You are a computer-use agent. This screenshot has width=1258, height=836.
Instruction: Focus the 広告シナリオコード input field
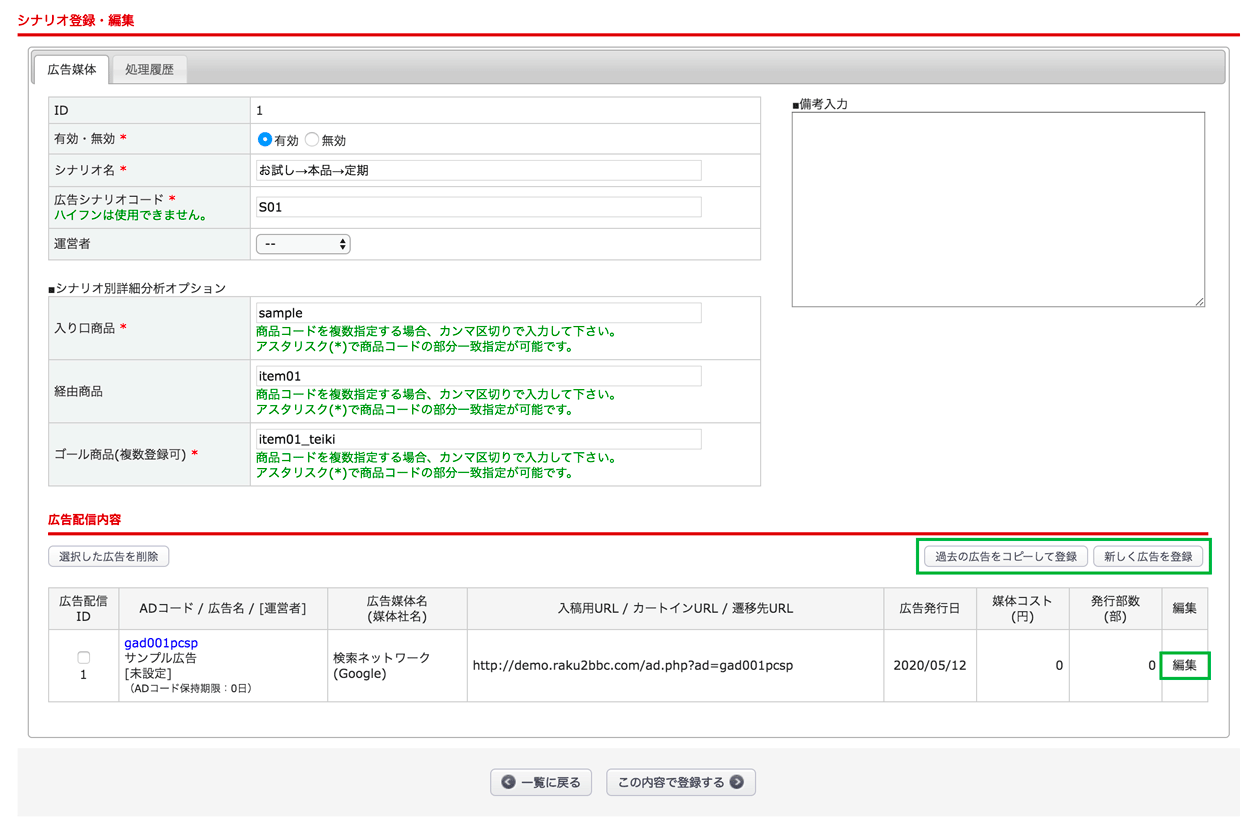(x=478, y=208)
